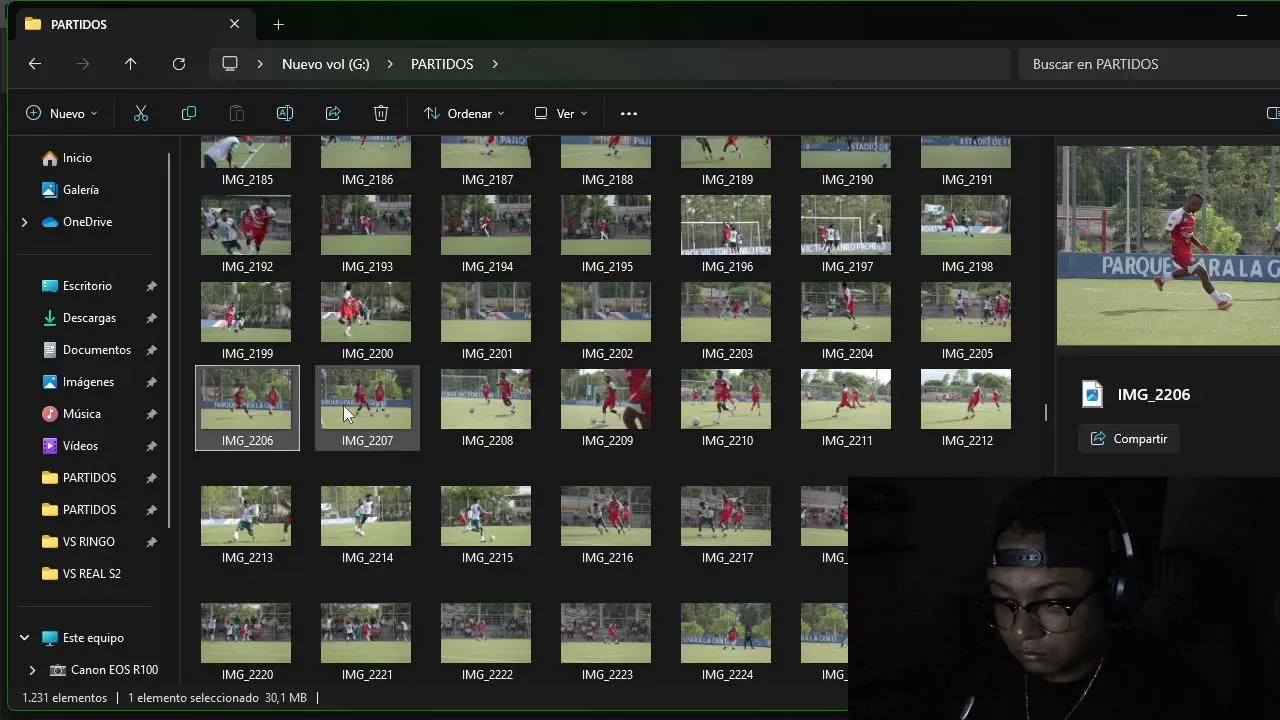Open Documentos quick access folder

(x=96, y=350)
